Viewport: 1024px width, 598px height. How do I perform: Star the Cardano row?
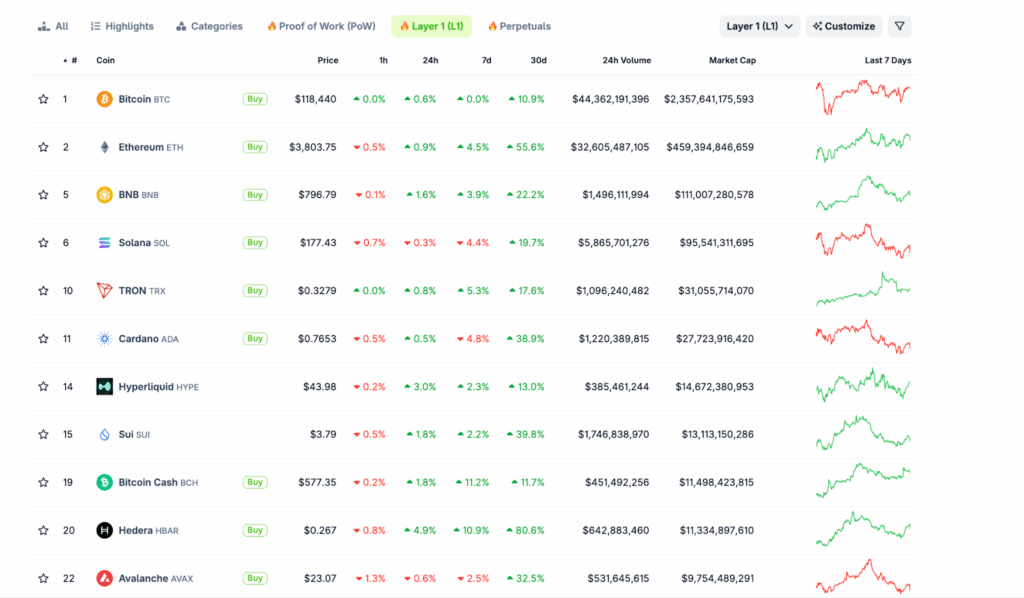(x=43, y=339)
